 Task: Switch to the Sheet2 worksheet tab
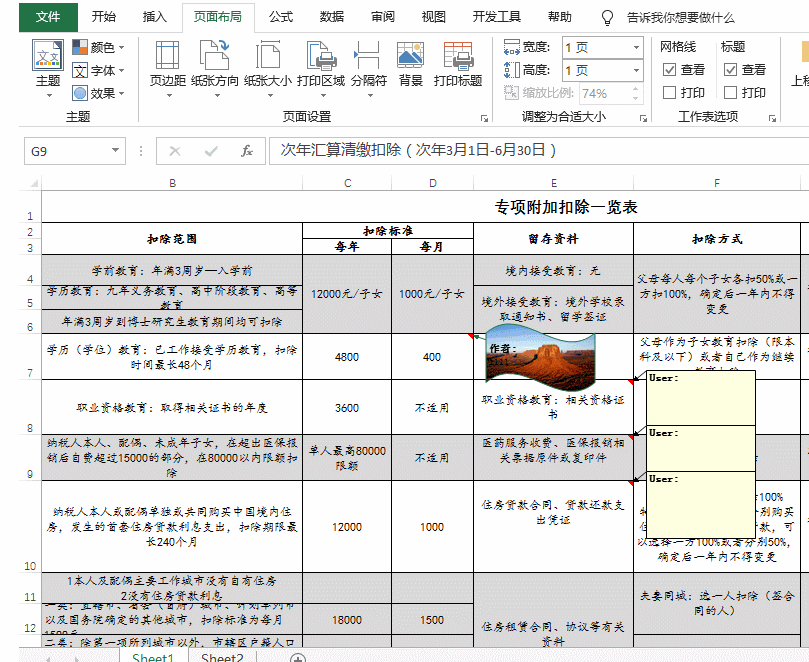coord(222,658)
